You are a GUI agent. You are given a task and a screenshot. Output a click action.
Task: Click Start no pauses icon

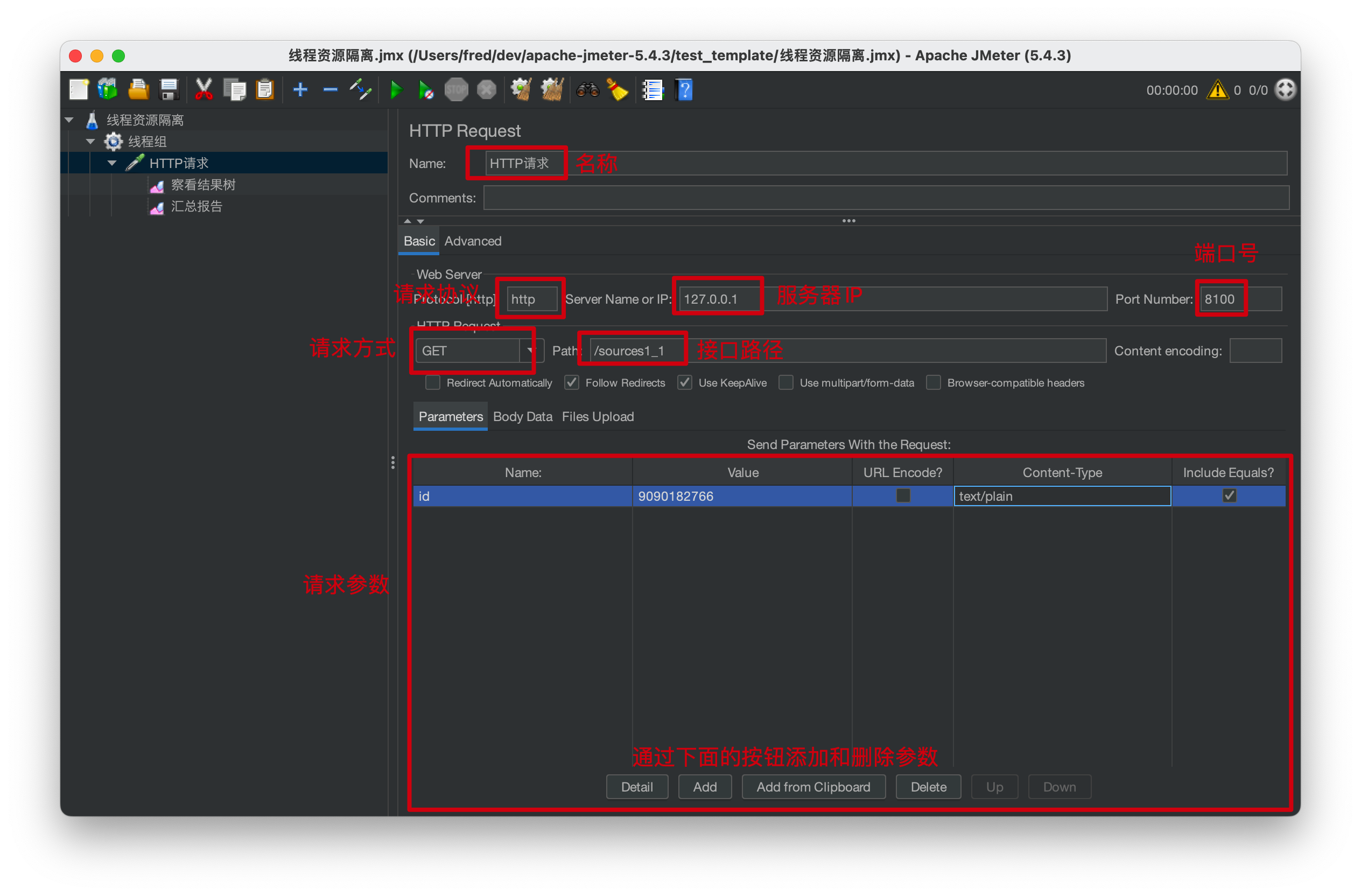(x=426, y=90)
